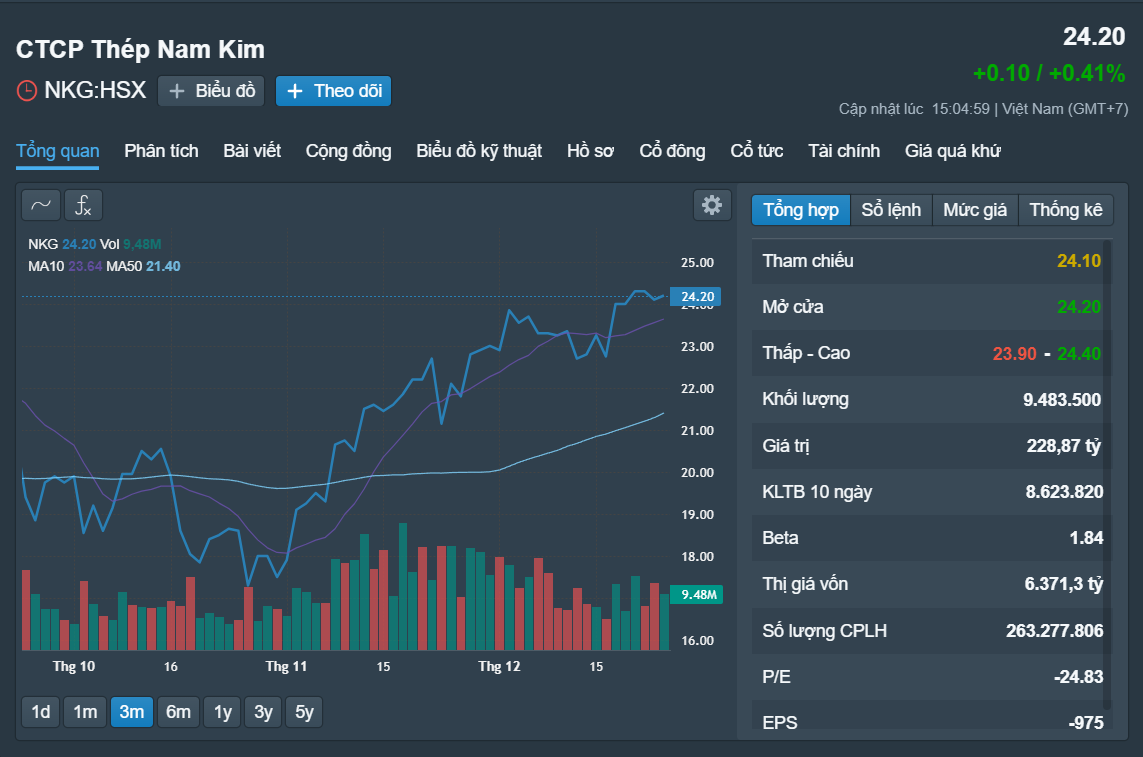Go to the Cộng đồng tab
The width and height of the screenshot is (1143, 757).
(x=348, y=151)
